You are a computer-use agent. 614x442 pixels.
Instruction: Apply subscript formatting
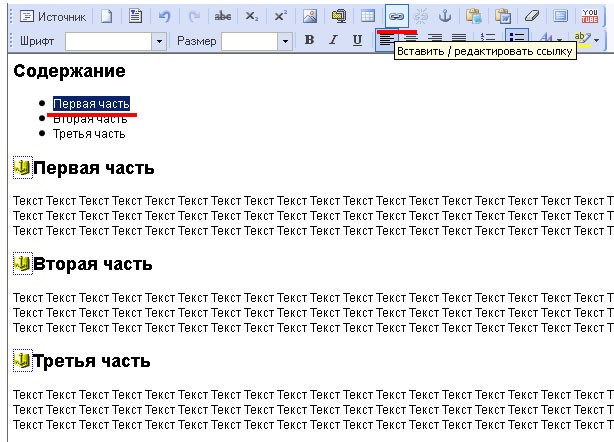click(251, 16)
